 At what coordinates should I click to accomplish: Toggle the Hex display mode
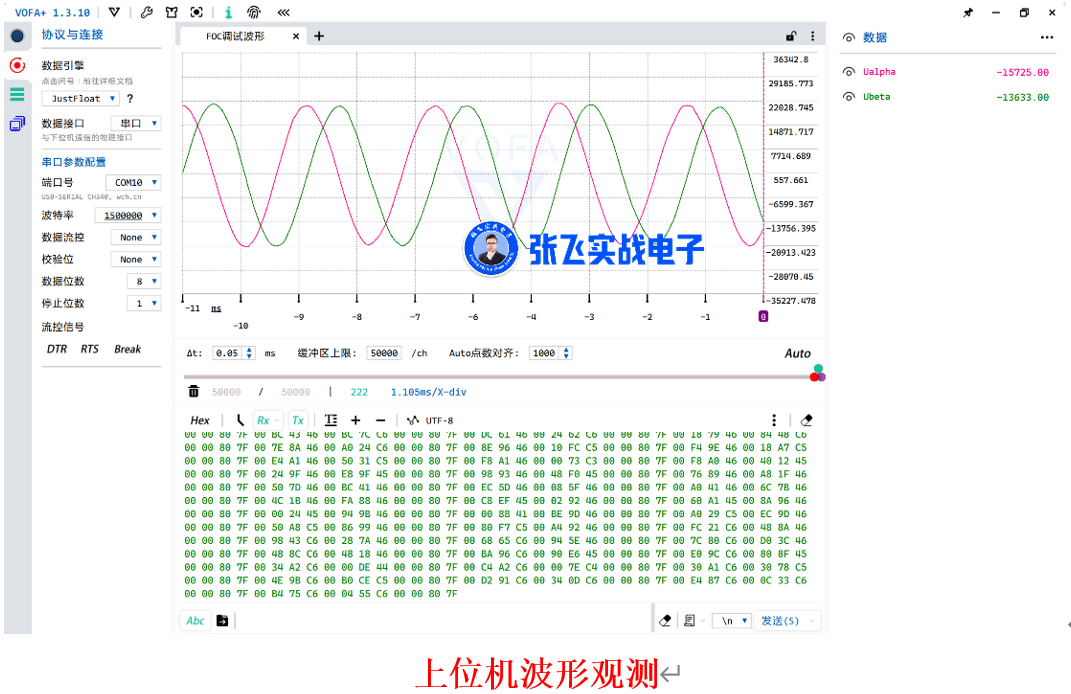click(x=199, y=420)
